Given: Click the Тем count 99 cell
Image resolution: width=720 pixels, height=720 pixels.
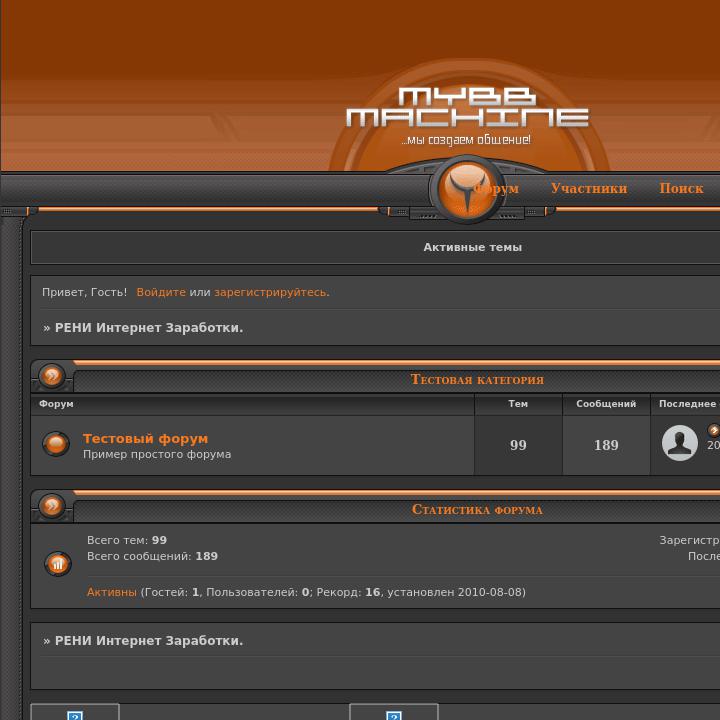Looking at the screenshot, I should [x=518, y=445].
